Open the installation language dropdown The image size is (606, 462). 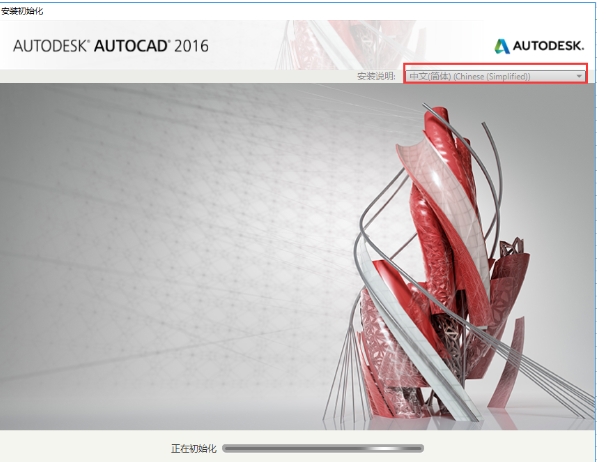click(x=495, y=76)
